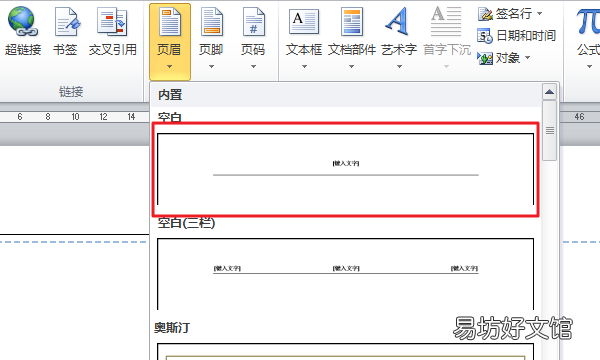The image size is (600, 360).
Task: Pick the 奥斯汀 header template preview
Action: (346, 352)
